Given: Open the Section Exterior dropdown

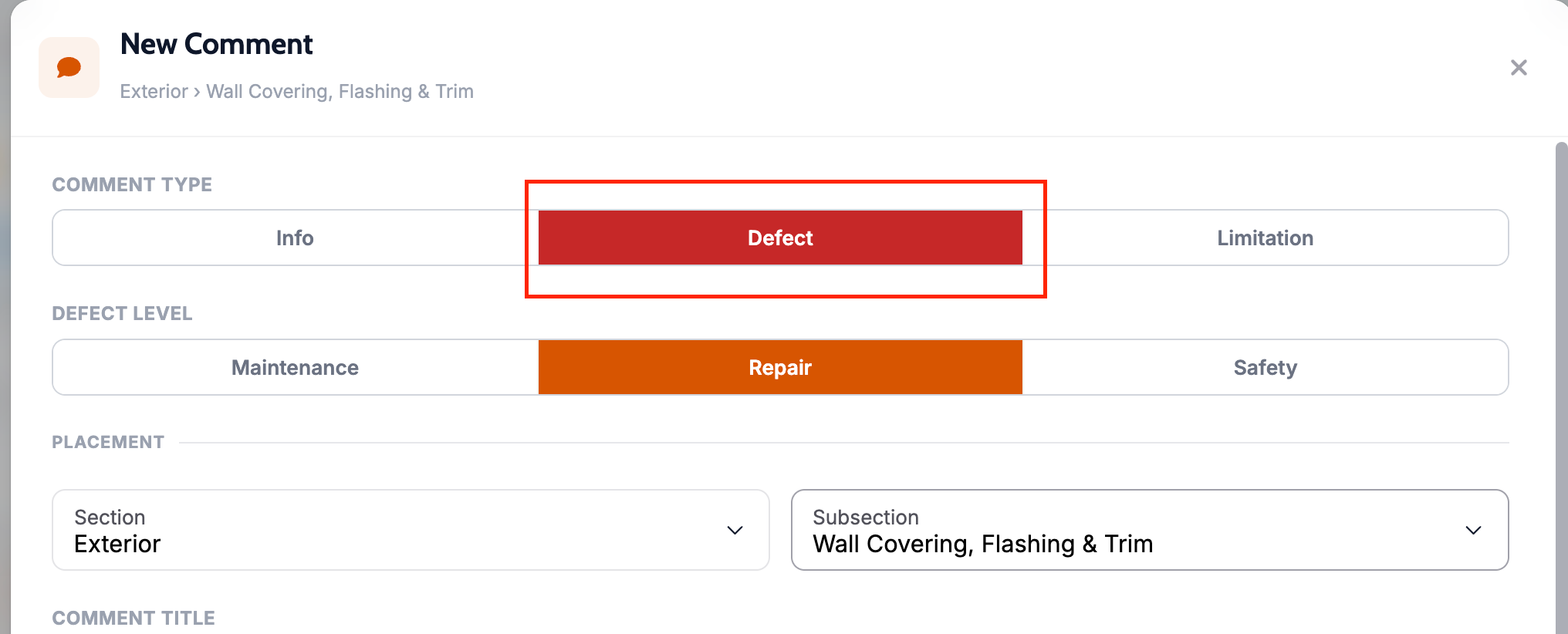Looking at the screenshot, I should [x=411, y=530].
